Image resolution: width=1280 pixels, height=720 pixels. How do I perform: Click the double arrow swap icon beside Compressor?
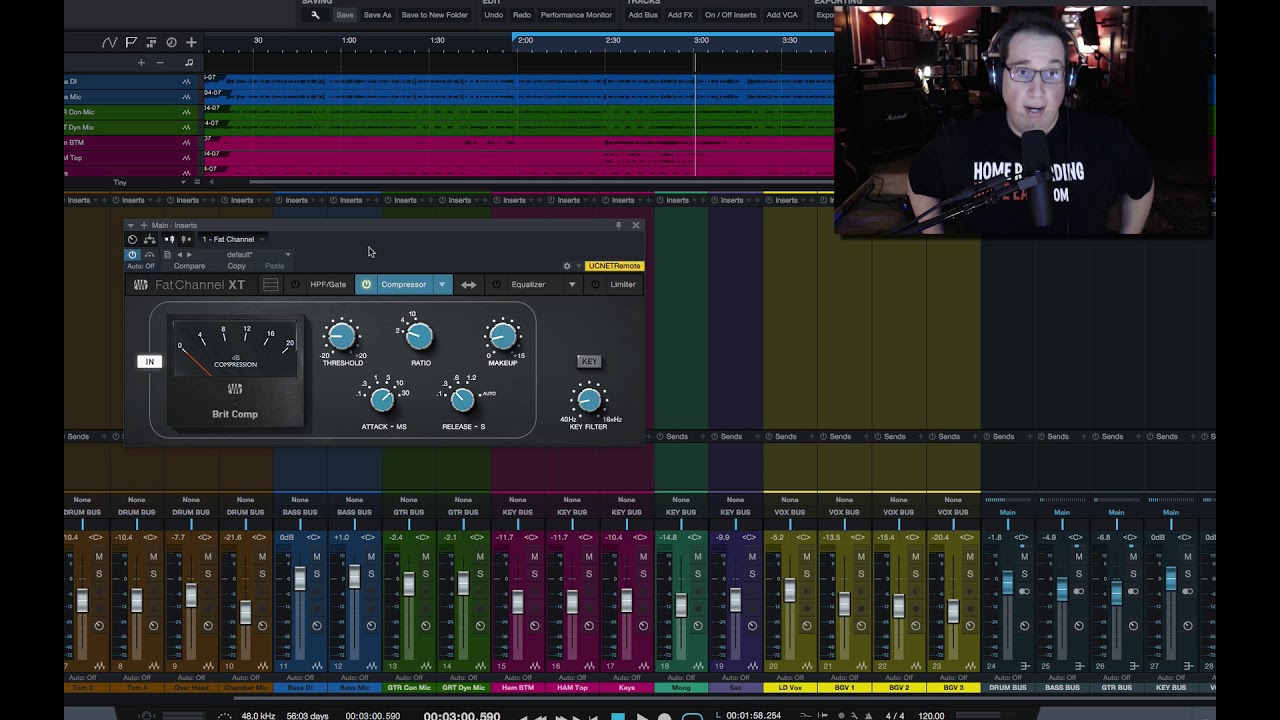[468, 285]
